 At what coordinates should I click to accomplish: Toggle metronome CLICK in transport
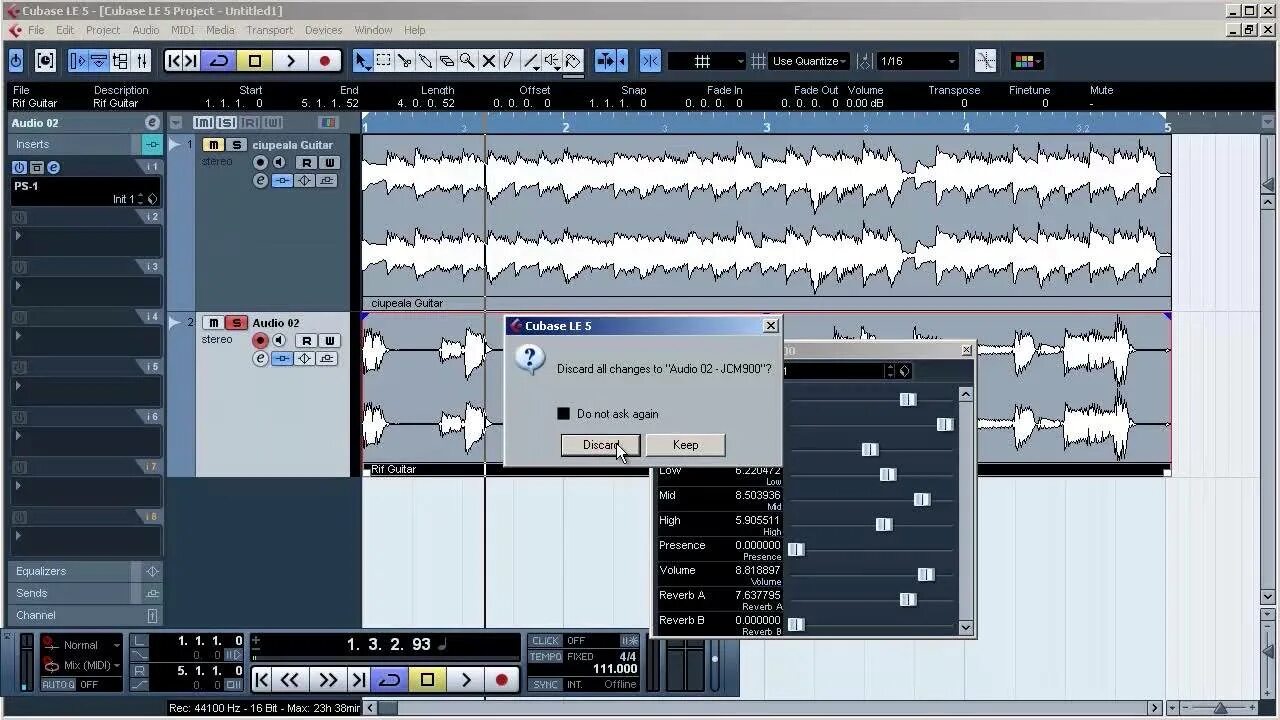pos(546,641)
